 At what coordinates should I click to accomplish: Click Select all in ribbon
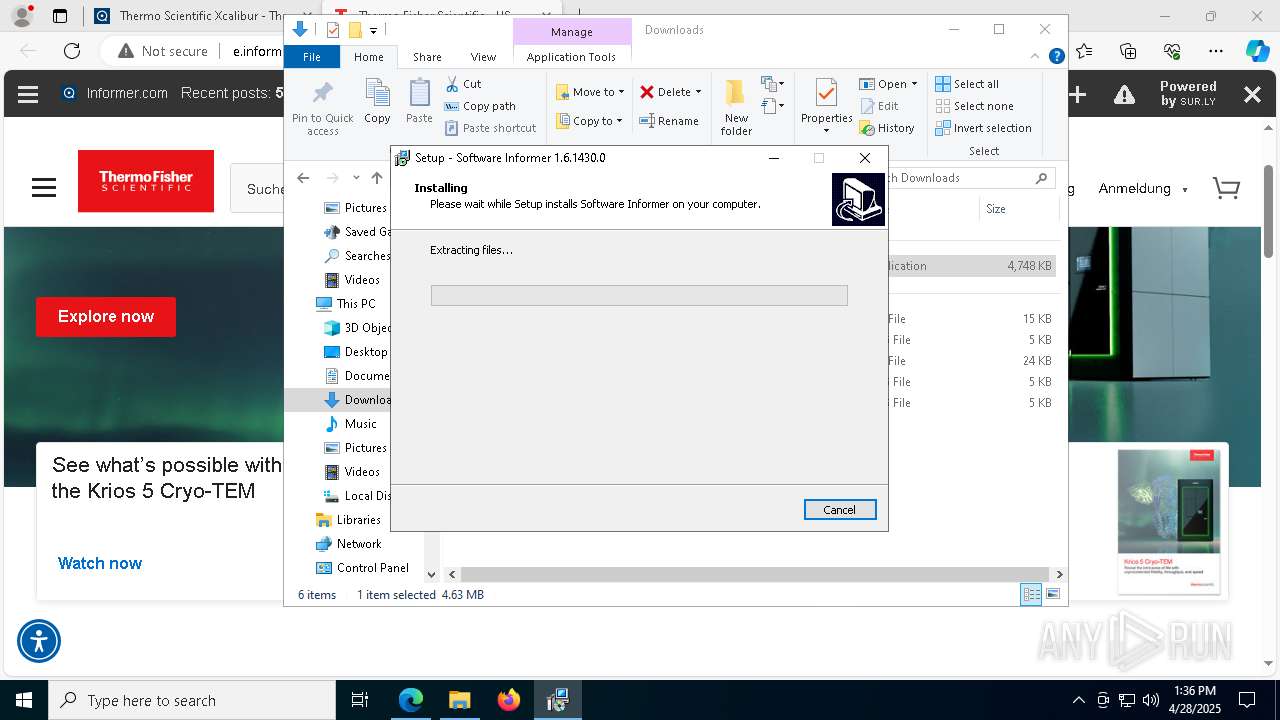[967, 84]
